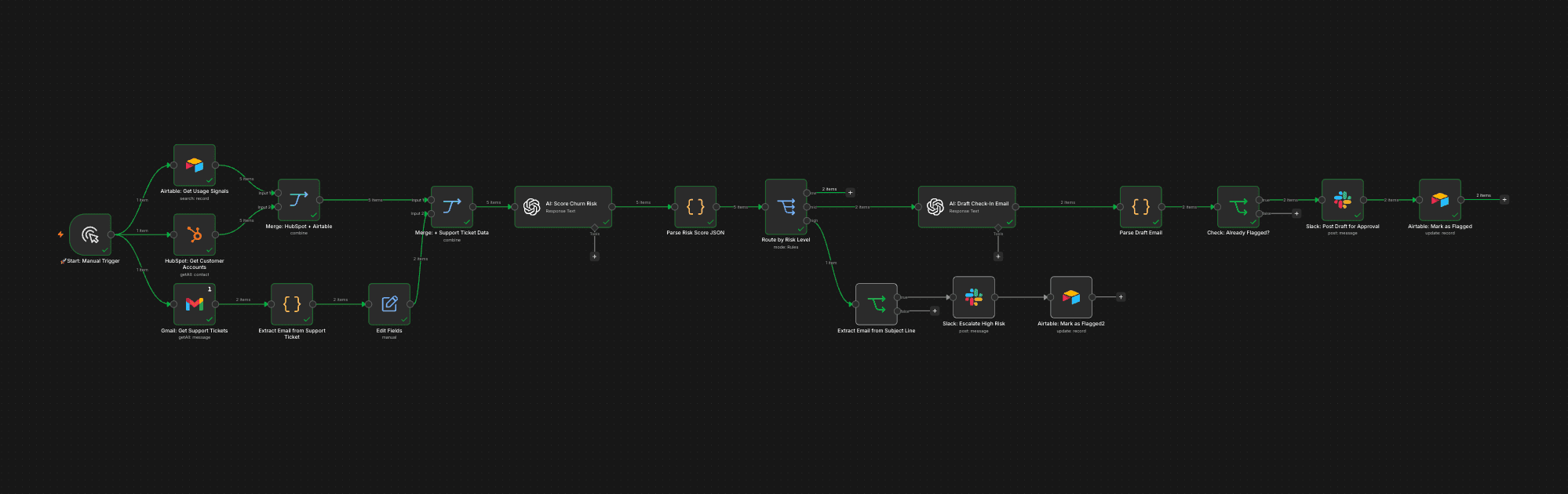Image resolution: width=1568 pixels, height=494 pixels.
Task: Click the "Slack: Post Draft for Approval" label
Action: 1343,227
